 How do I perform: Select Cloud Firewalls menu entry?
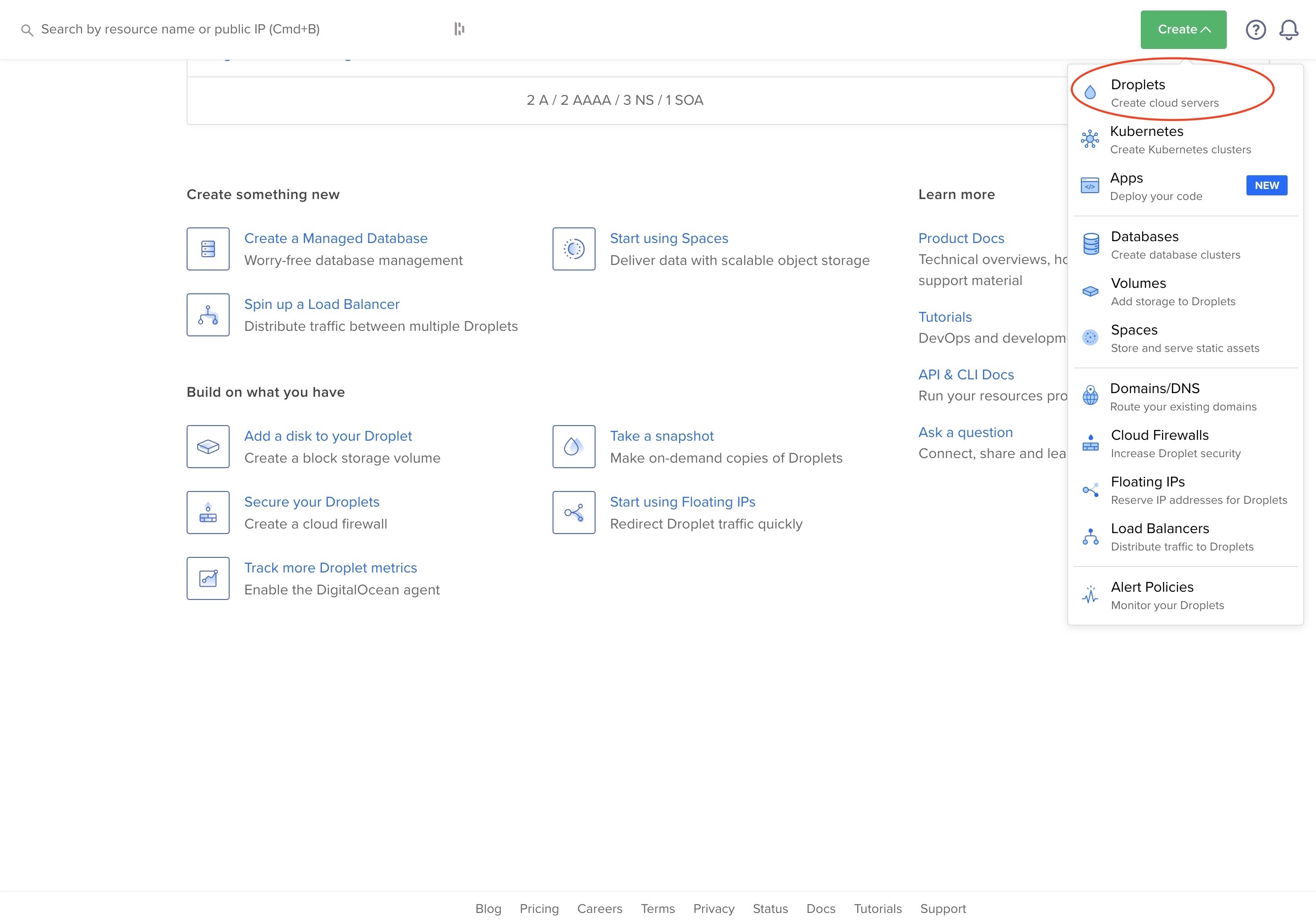pos(1184,444)
